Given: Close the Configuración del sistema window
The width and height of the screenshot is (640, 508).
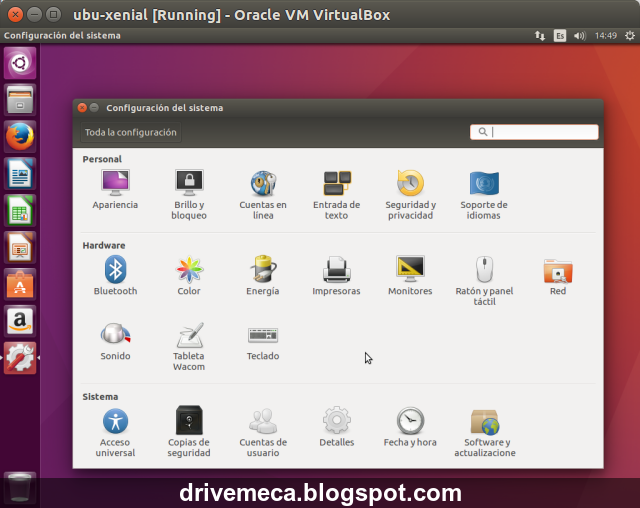Looking at the screenshot, I should click(x=82, y=108).
